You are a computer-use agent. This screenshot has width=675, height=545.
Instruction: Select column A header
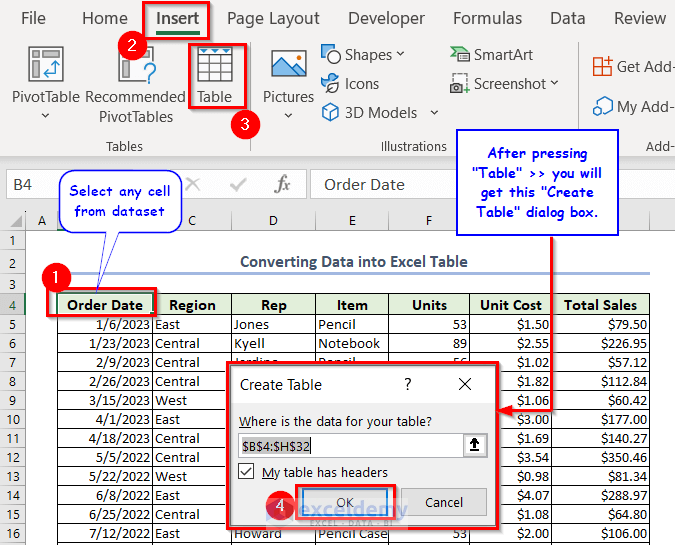tap(42, 221)
